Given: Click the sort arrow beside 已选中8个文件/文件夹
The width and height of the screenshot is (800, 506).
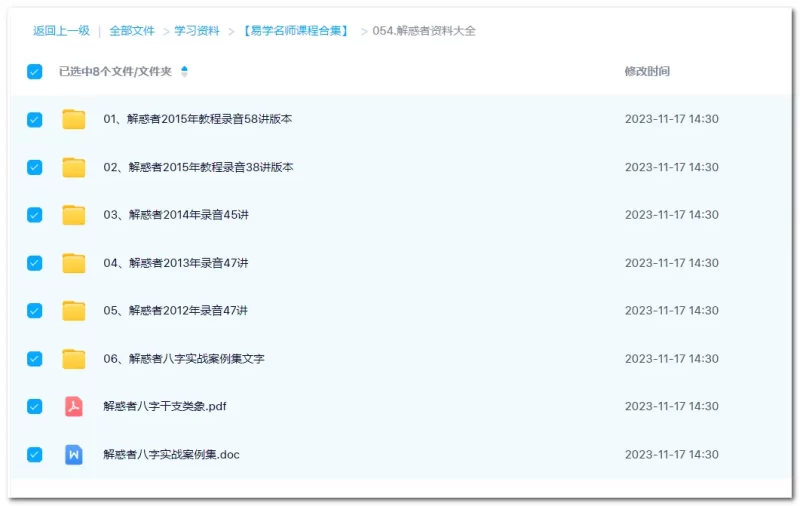Looking at the screenshot, I should point(184,71).
